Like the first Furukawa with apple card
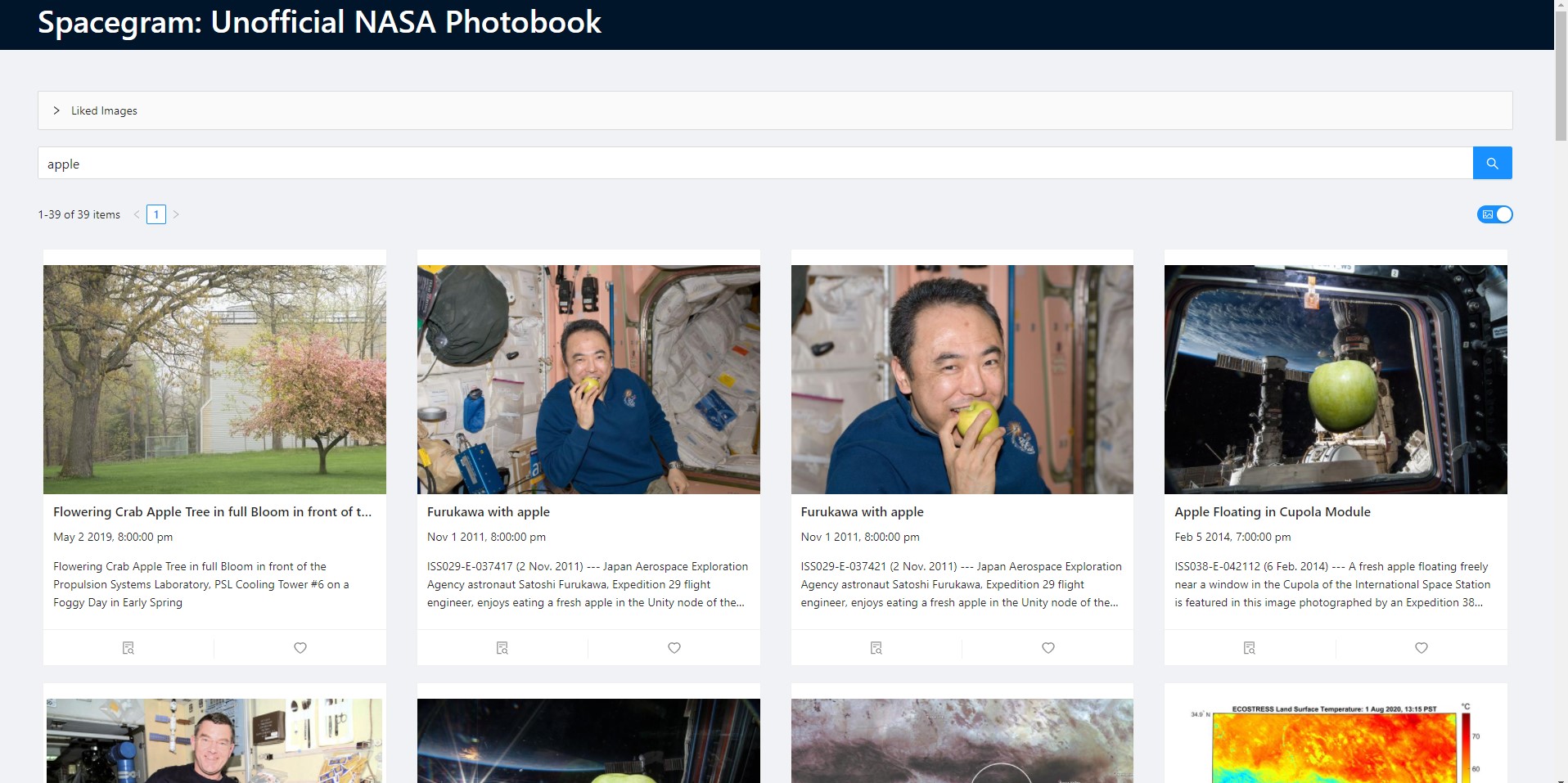The image size is (1568, 783). tap(674, 648)
